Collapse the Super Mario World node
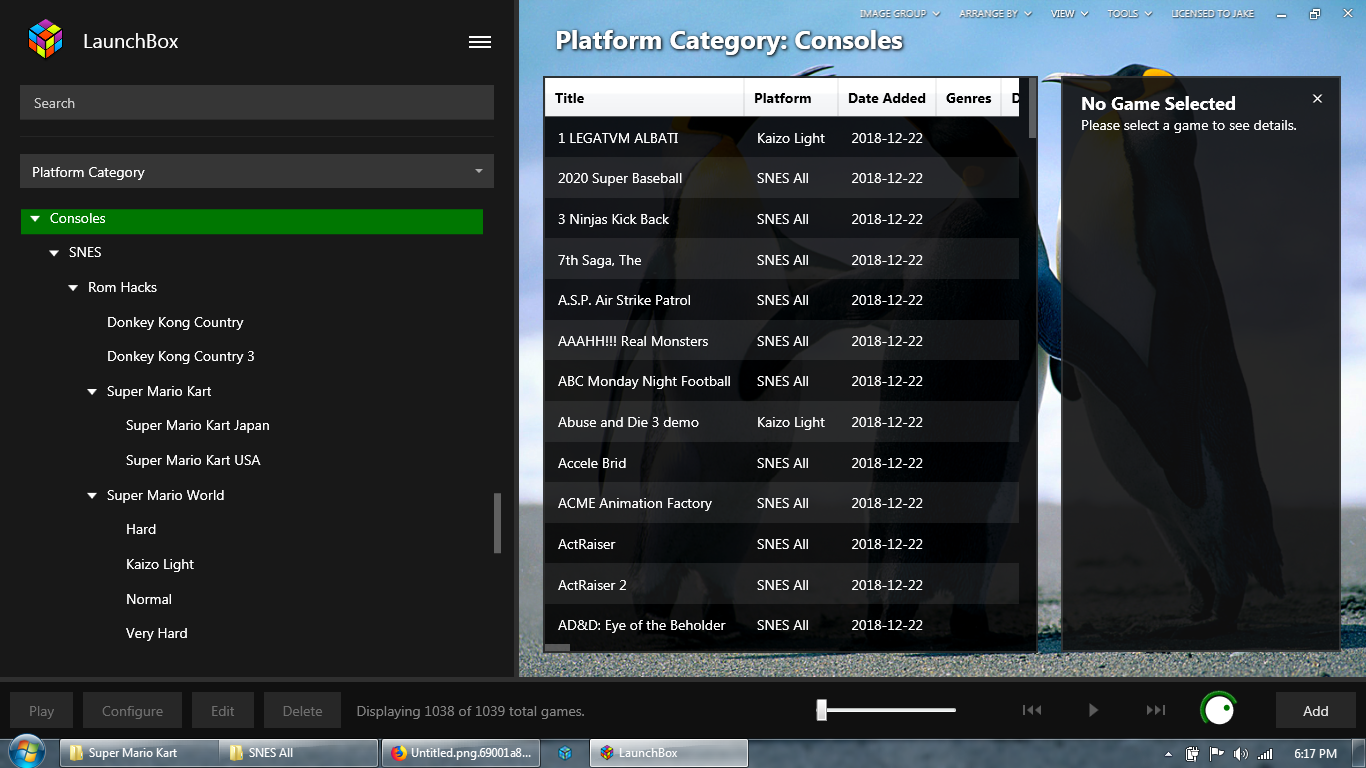Image resolution: width=1366 pixels, height=768 pixels. (92, 496)
